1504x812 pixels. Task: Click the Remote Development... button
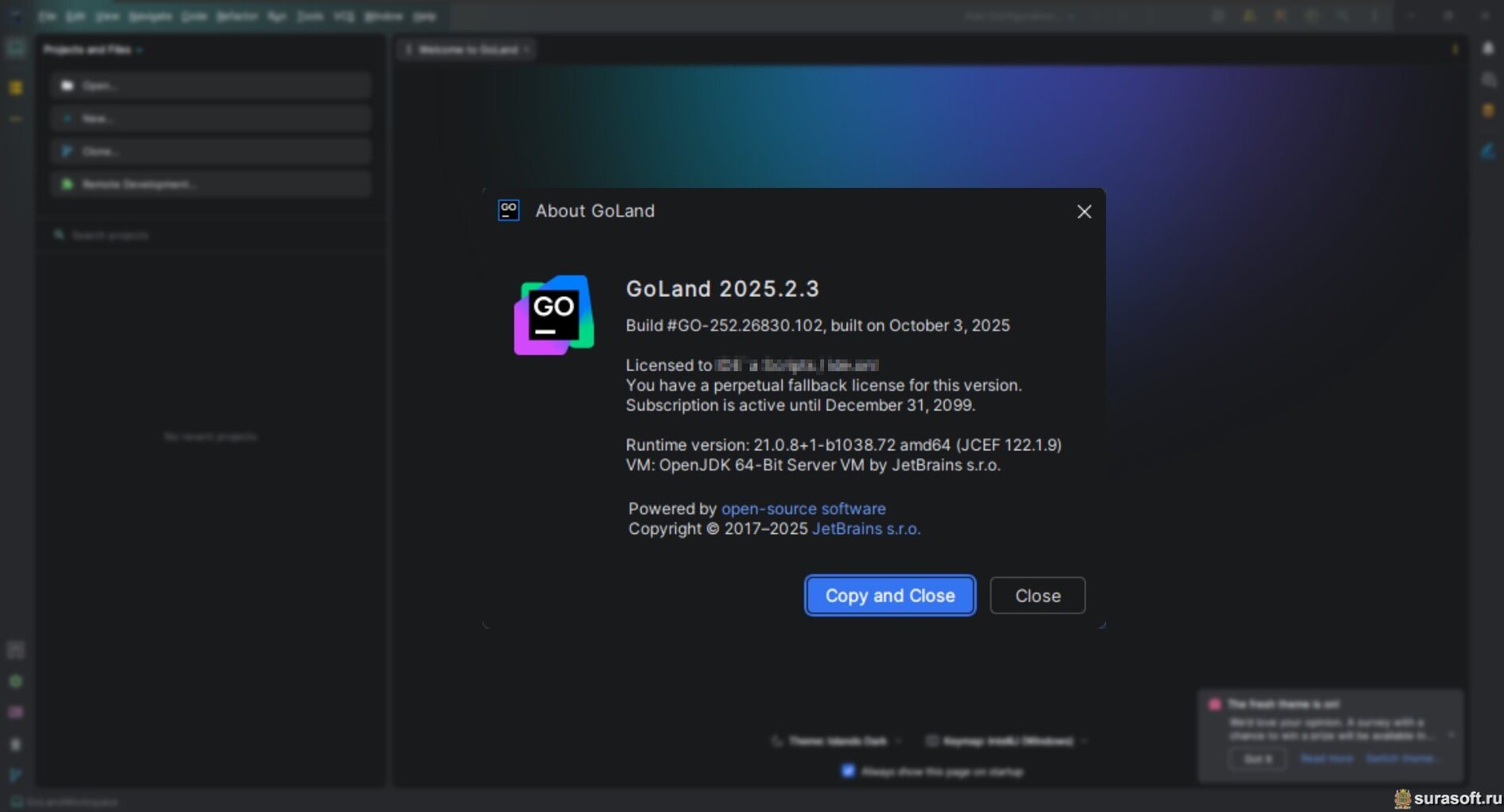211,184
